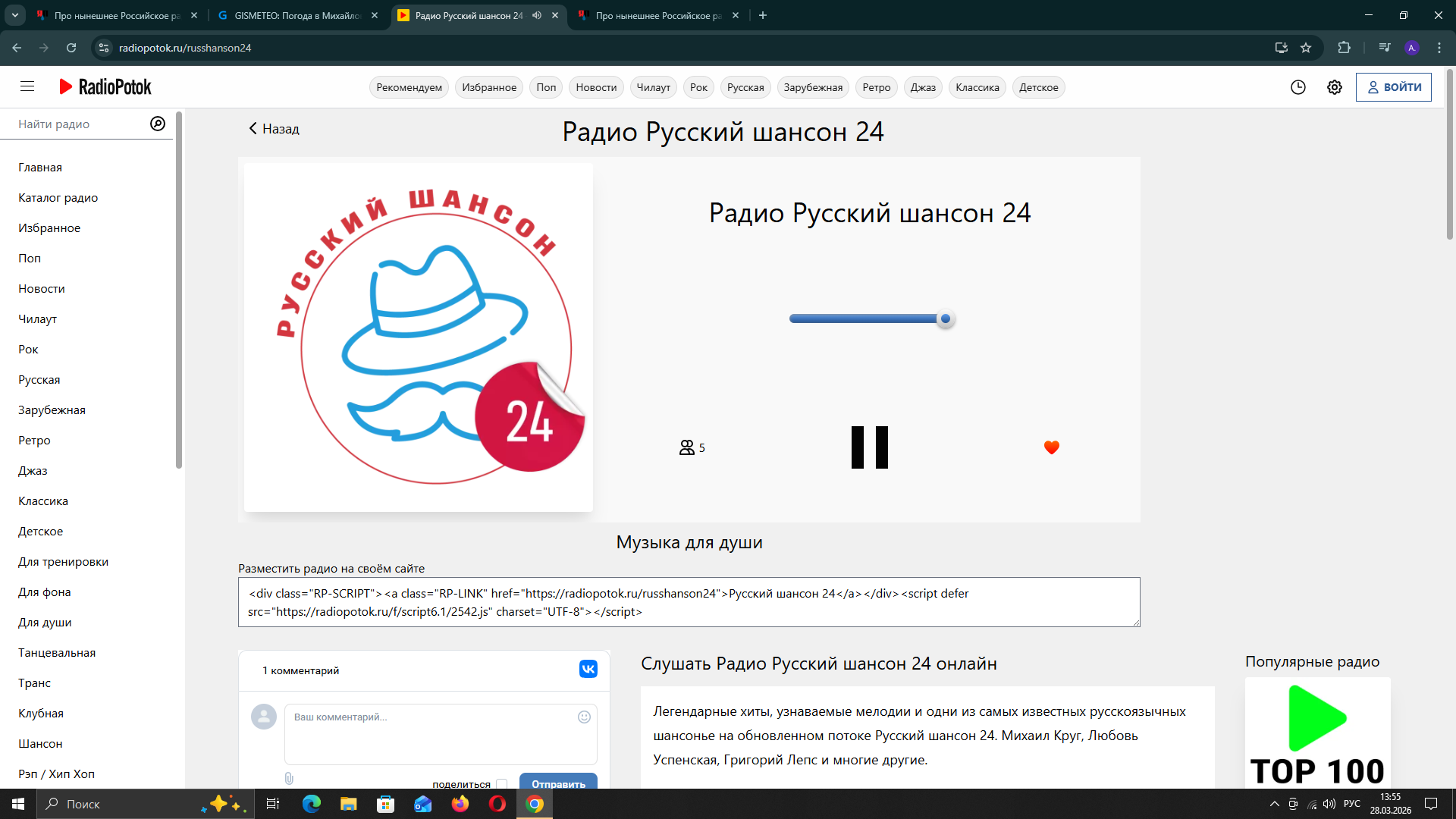The height and width of the screenshot is (819, 1456).
Task: Adjust the volume slider
Action: (871, 318)
